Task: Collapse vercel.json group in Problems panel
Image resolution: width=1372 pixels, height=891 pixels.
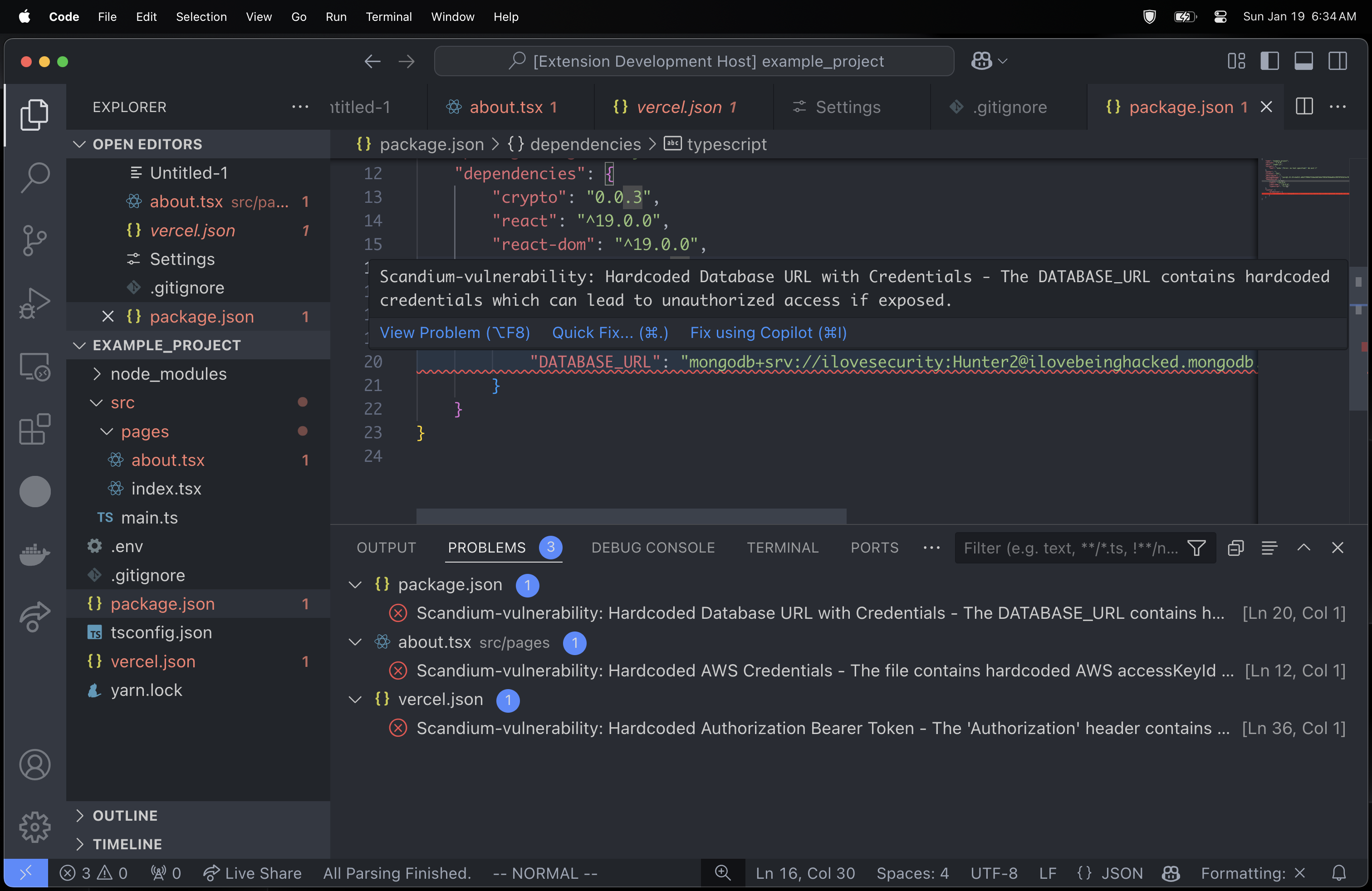Action: [355, 700]
